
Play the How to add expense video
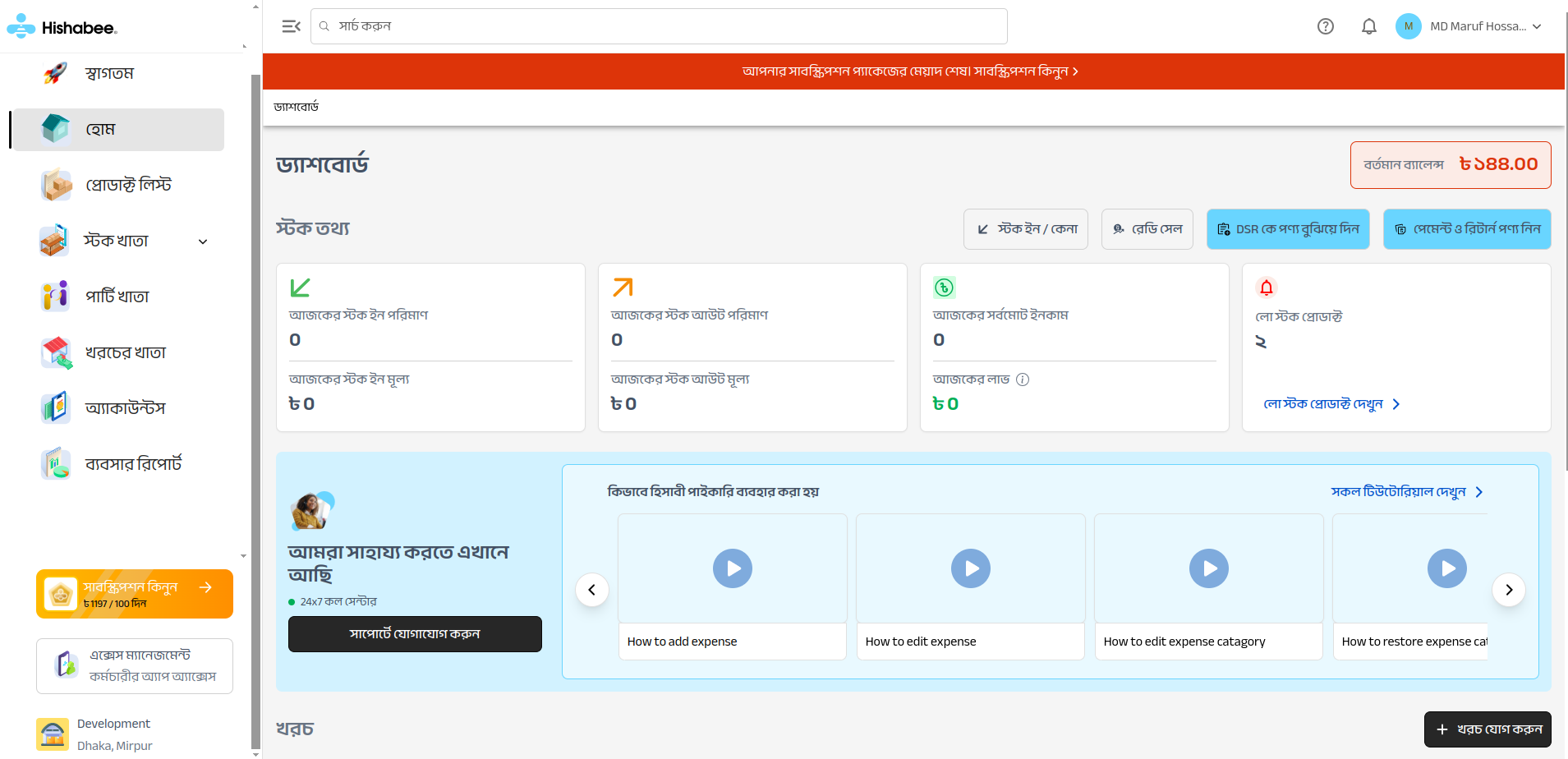pos(733,568)
